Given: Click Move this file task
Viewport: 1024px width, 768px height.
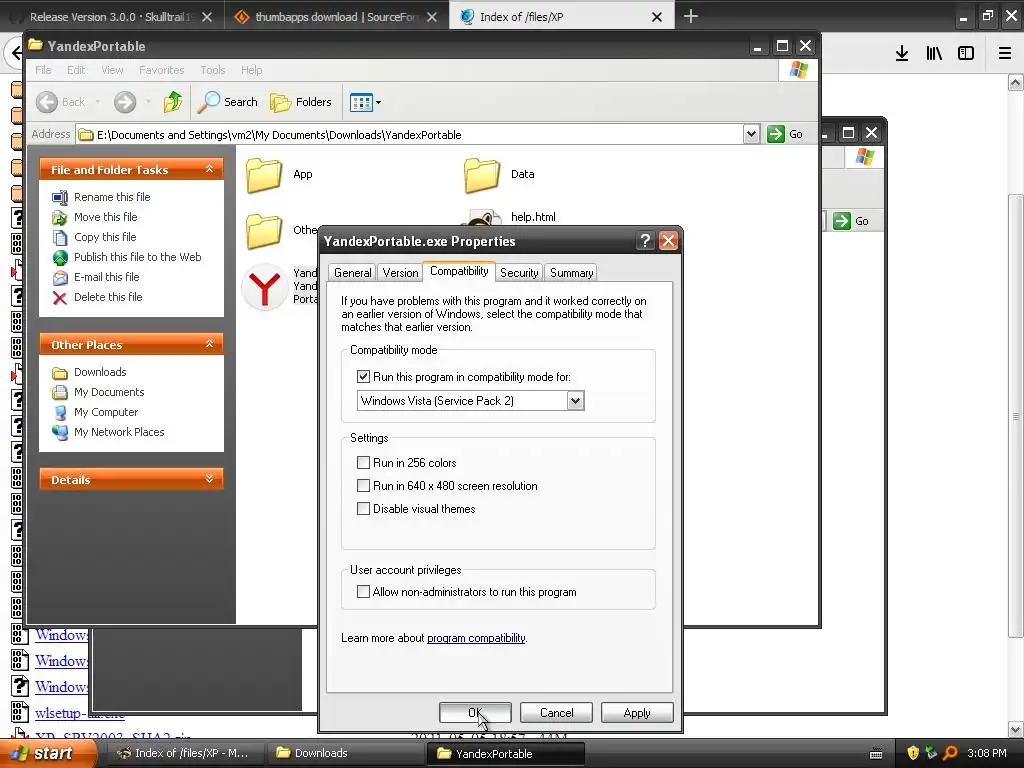Looking at the screenshot, I should 105,217.
